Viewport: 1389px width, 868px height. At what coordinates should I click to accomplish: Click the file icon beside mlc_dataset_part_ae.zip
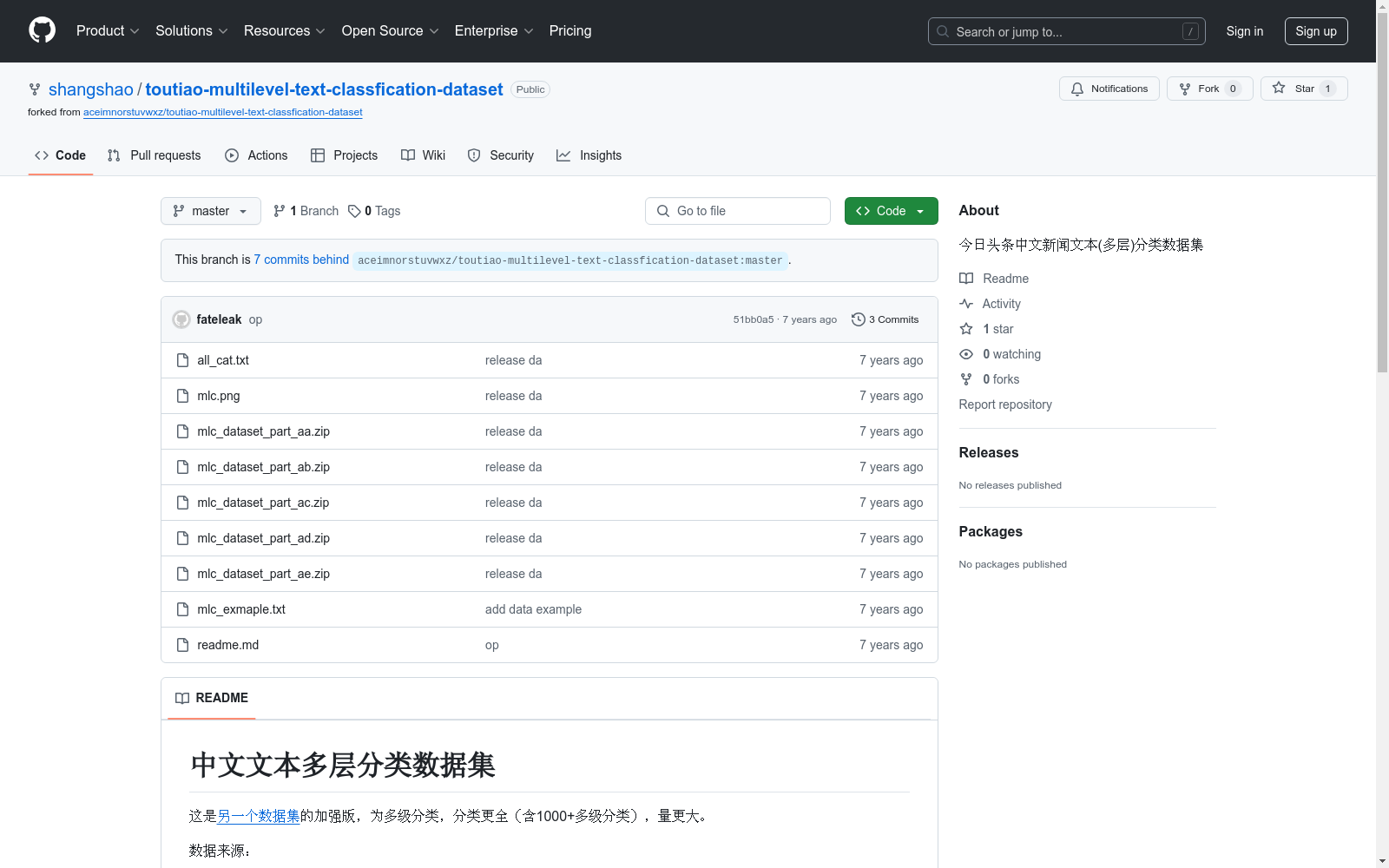point(182,574)
